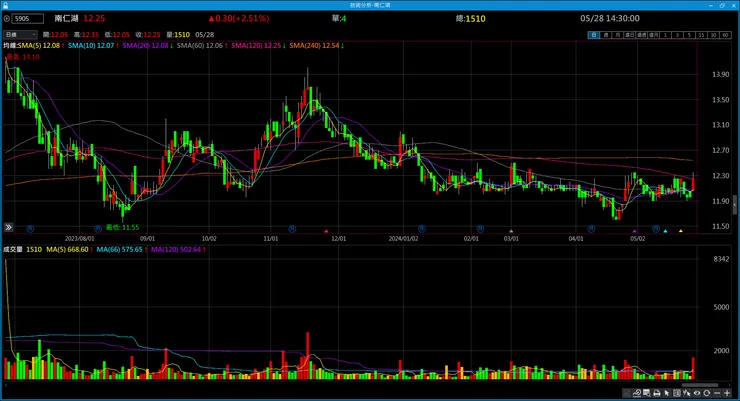
Task: Select the daily (日) timeframe tab
Action: point(594,35)
